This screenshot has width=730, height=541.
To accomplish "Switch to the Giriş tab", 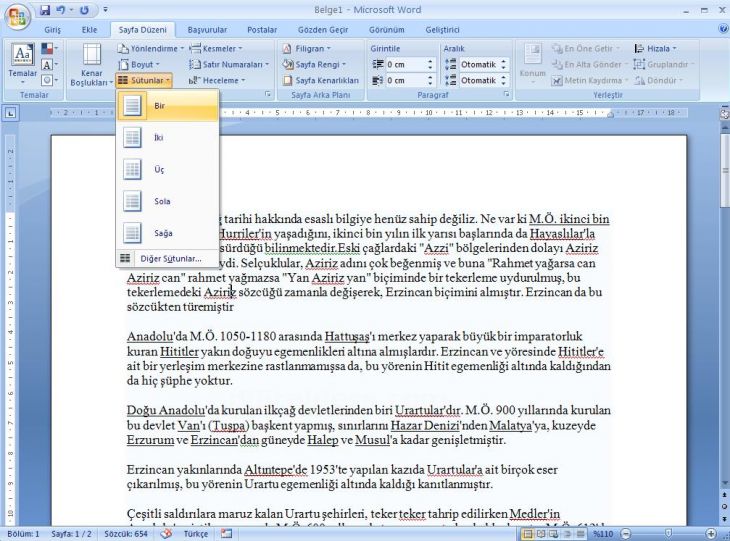I will 53,30.
